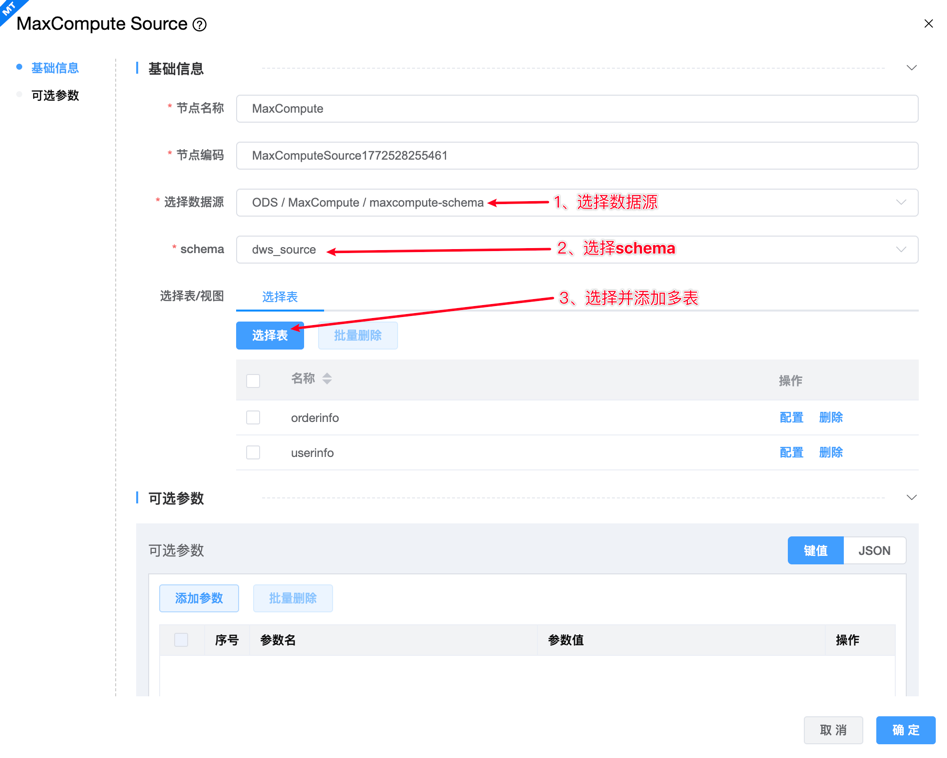Go to 基础信息 in the side navigation
The image size is (947, 758).
55,68
